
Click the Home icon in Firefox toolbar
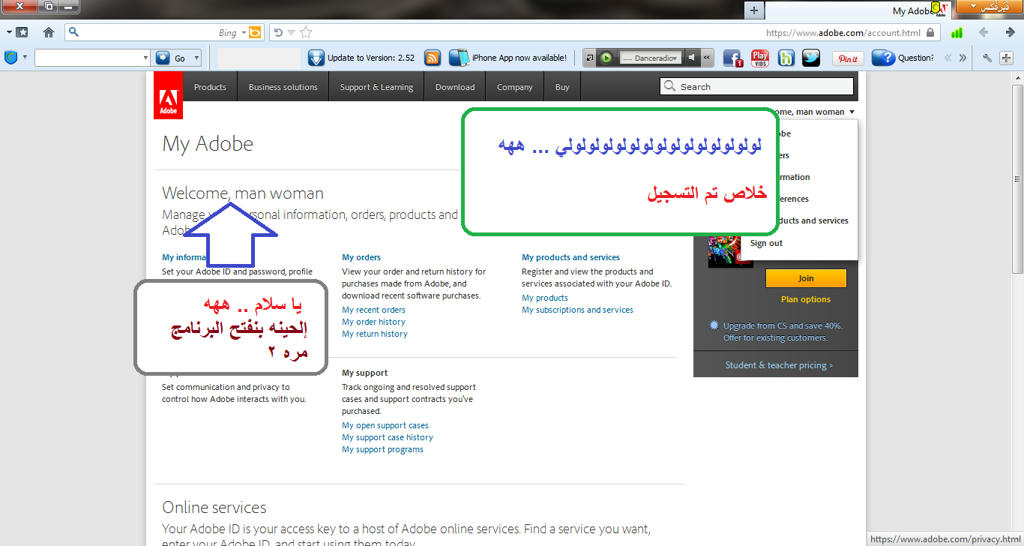[x=48, y=32]
